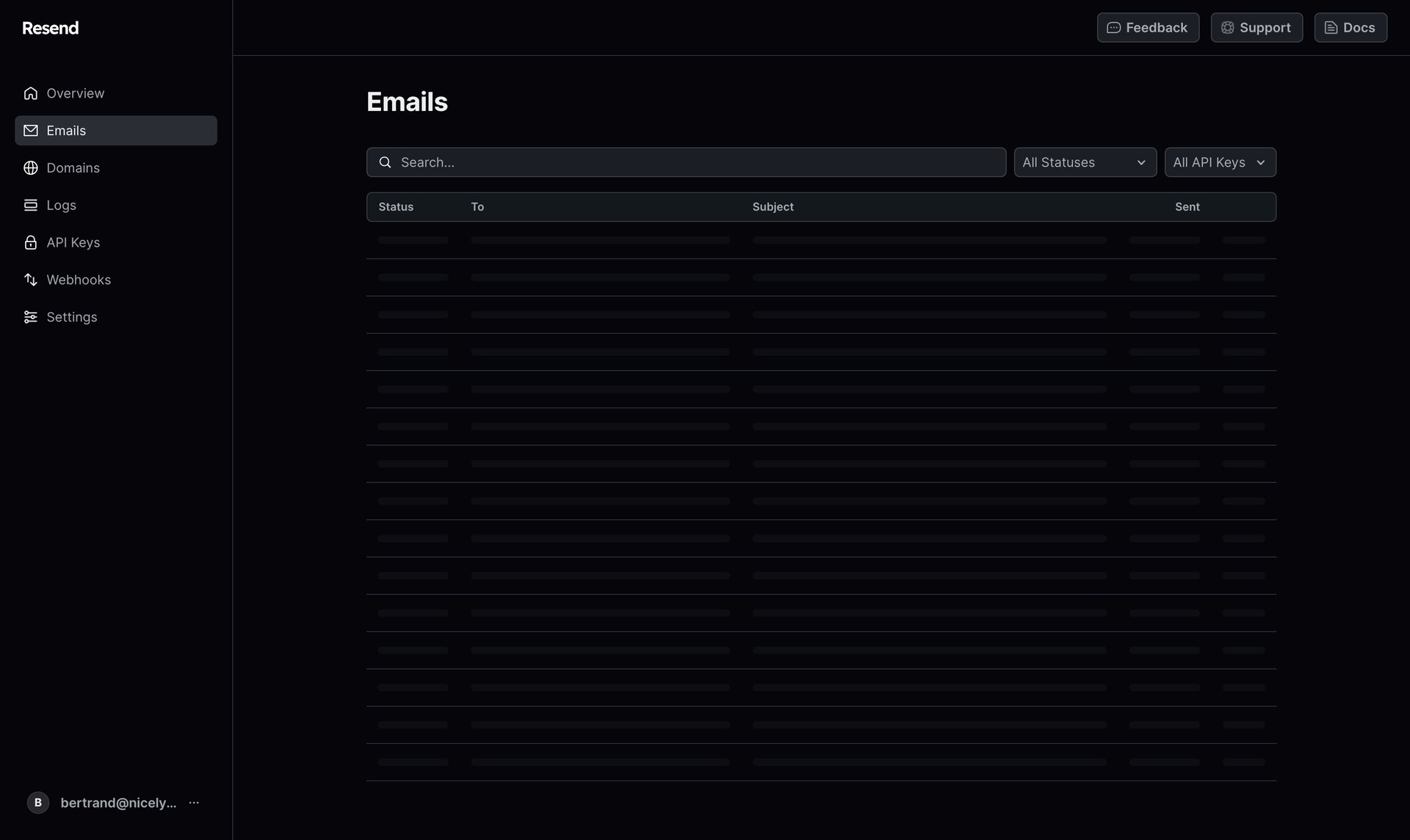Click the Feedback button

click(1147, 27)
